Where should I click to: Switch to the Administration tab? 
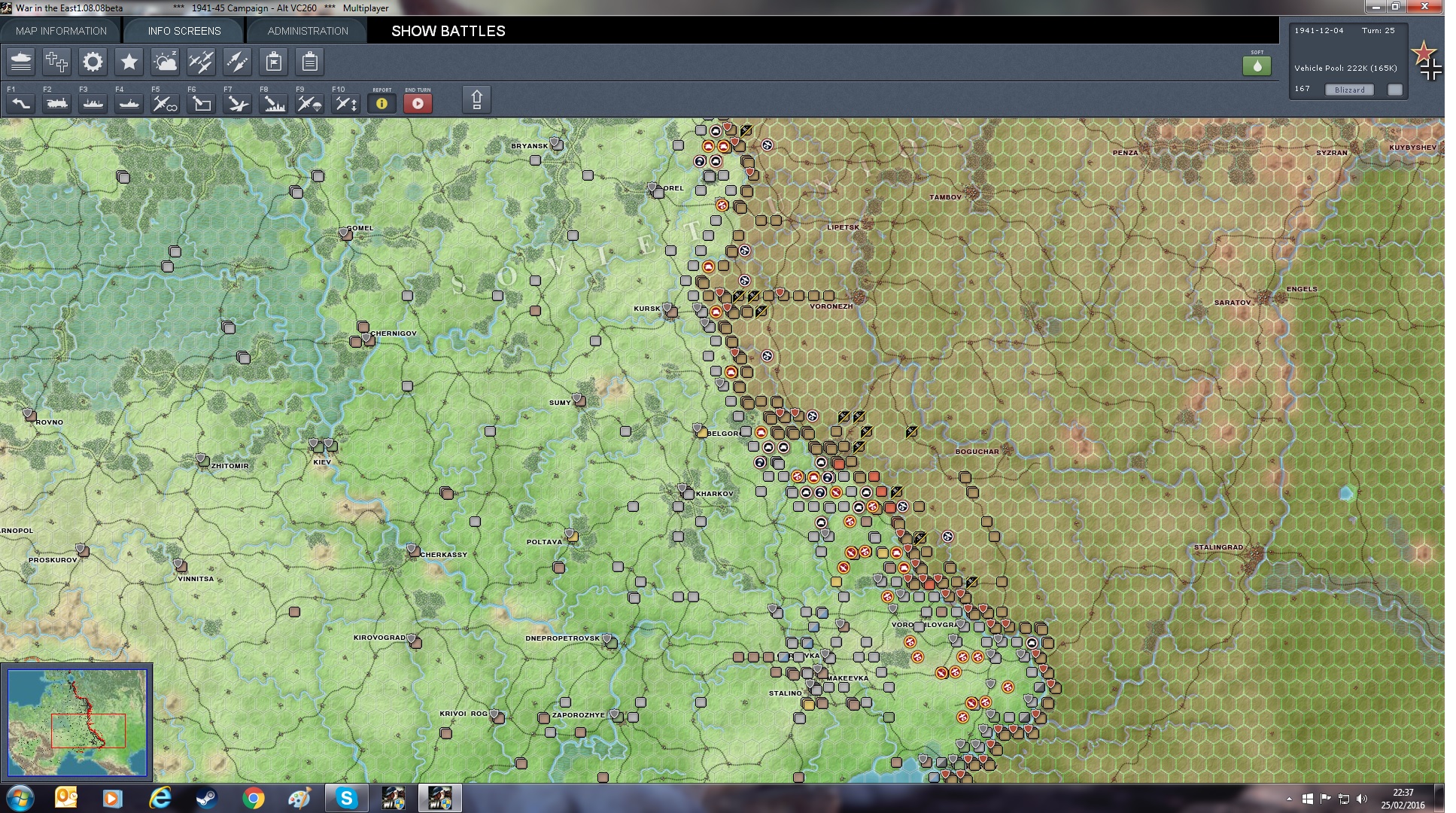[x=308, y=31]
